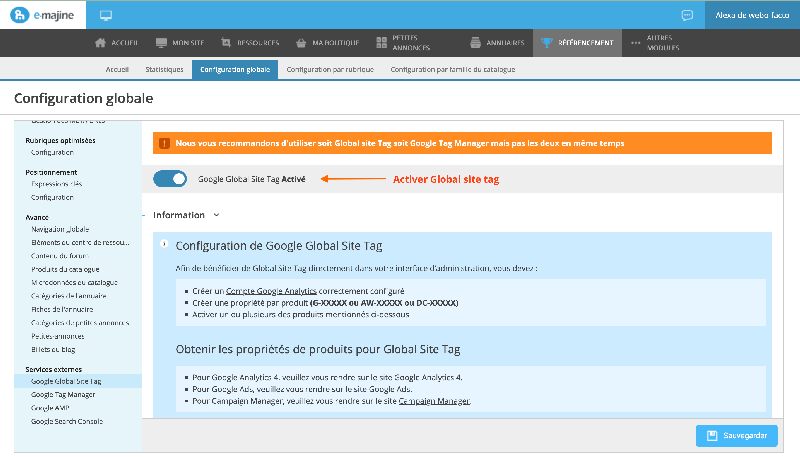This screenshot has width=800, height=457.
Task: Open Ressources menu
Action: pos(250,43)
